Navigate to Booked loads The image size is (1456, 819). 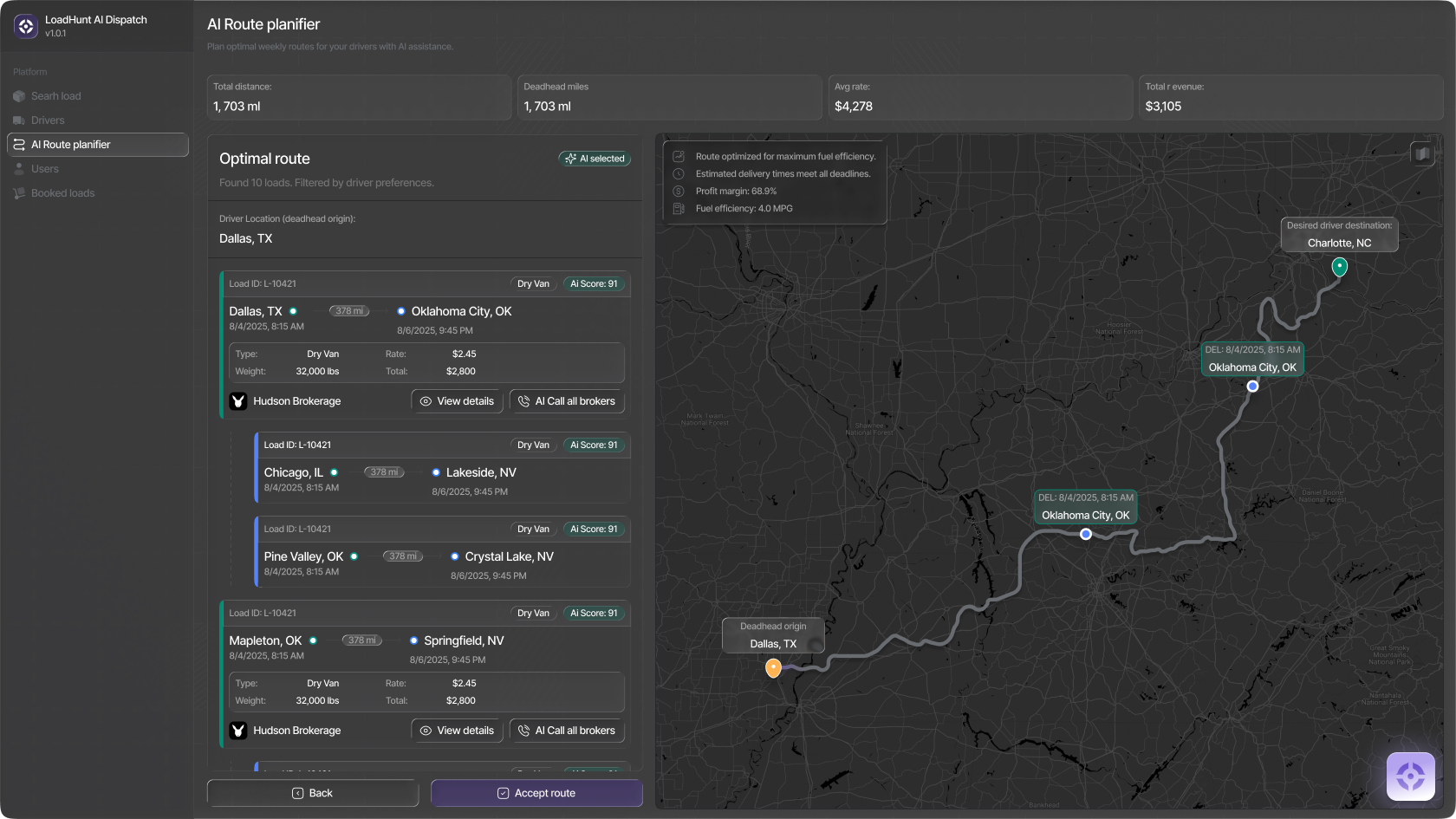tap(62, 193)
